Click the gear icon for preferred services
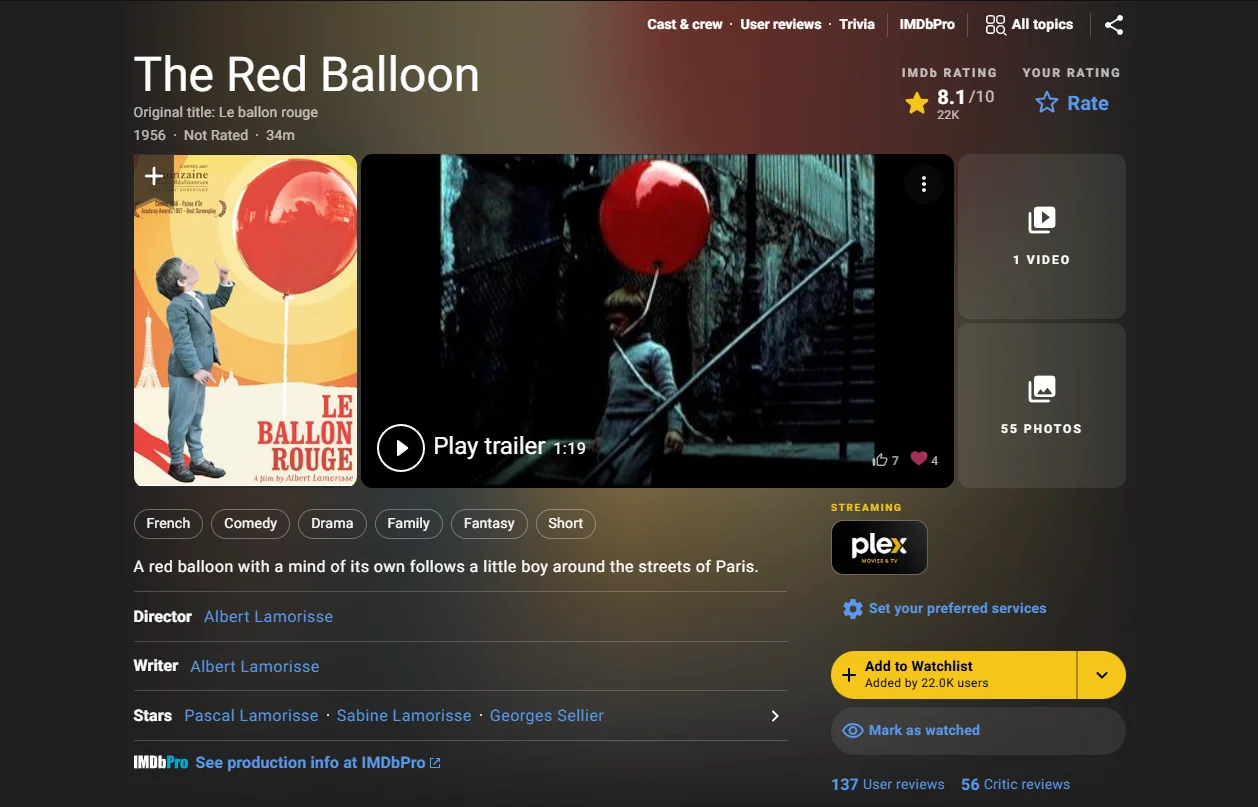The height and width of the screenshot is (807, 1258). point(852,608)
